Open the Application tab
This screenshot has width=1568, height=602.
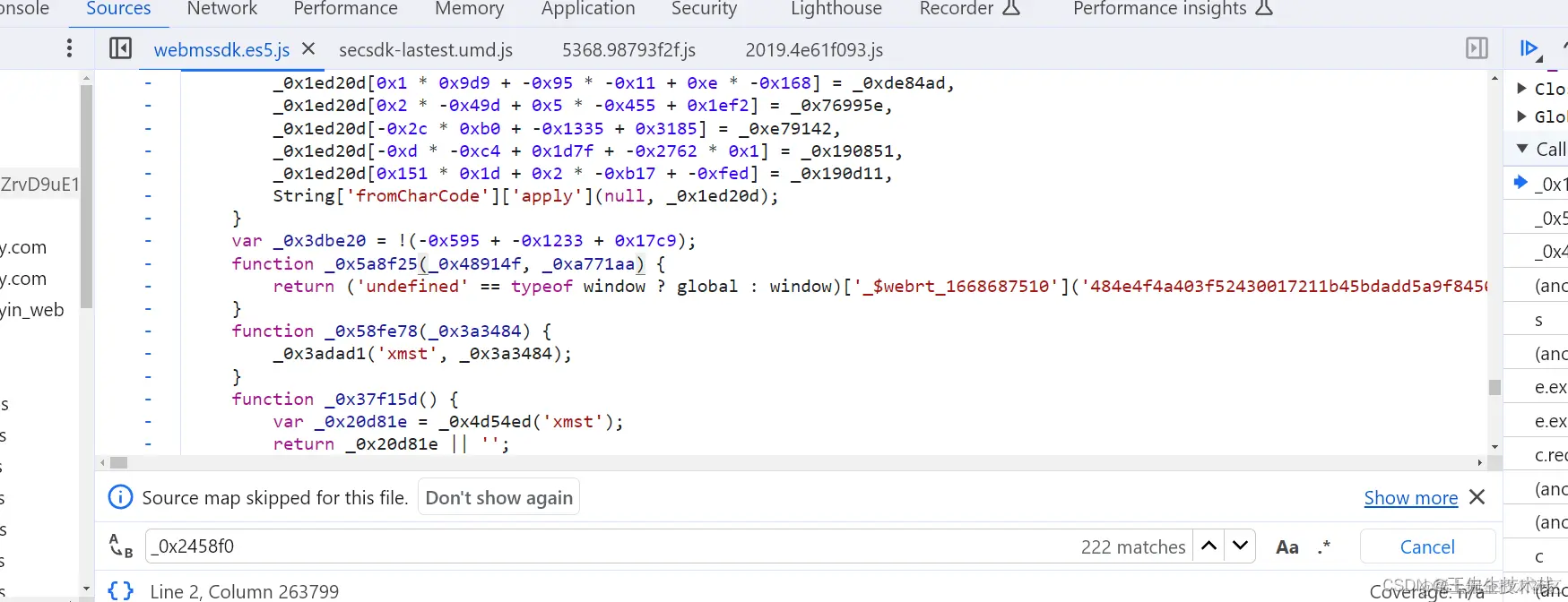(x=588, y=9)
